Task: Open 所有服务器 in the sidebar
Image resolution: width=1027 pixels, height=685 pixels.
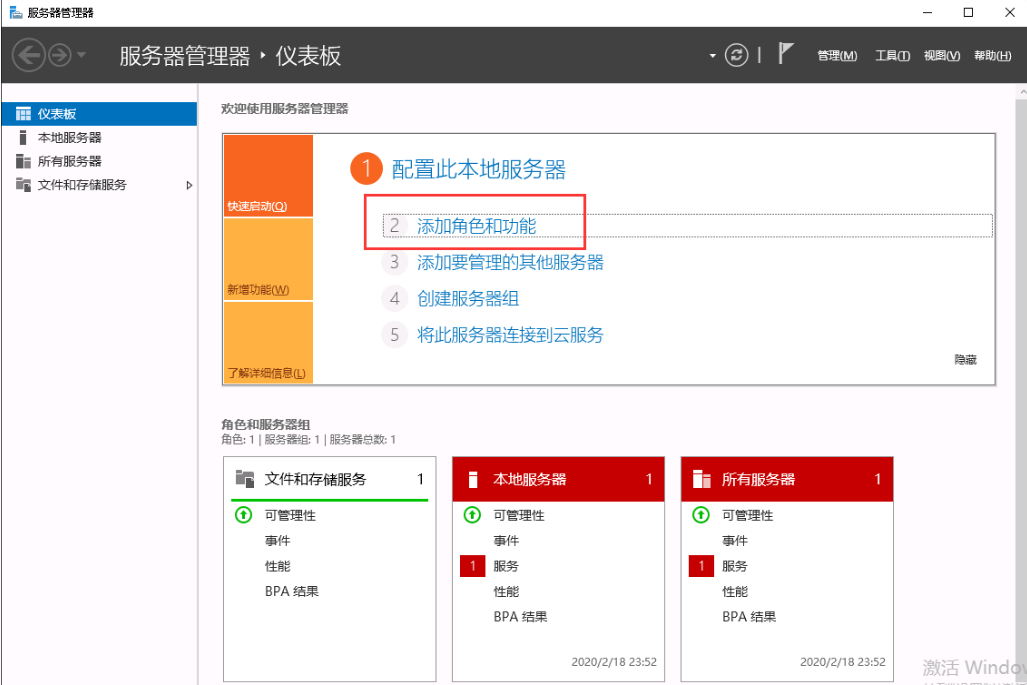Action: click(69, 161)
